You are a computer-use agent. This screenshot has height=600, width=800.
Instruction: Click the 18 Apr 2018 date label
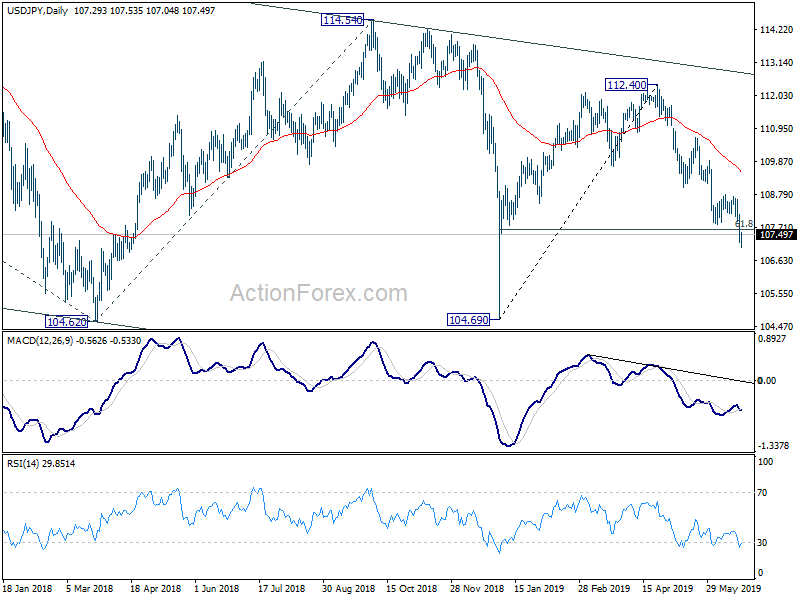coord(156,589)
